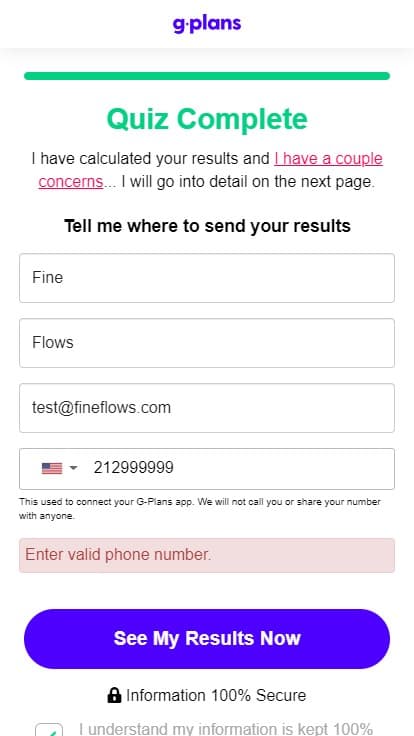Focus the first name field containing 'Fine'
The width and height of the screenshot is (414, 736).
point(207,278)
